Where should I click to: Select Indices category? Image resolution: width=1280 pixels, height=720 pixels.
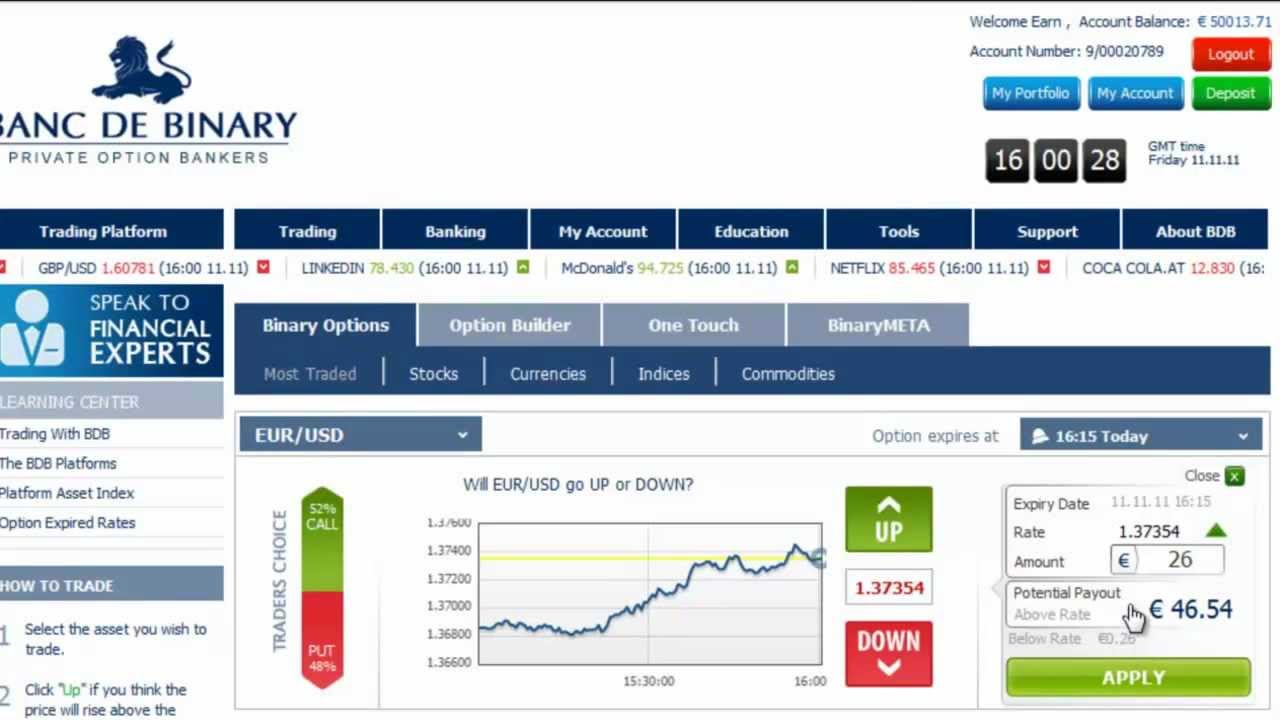click(x=664, y=374)
